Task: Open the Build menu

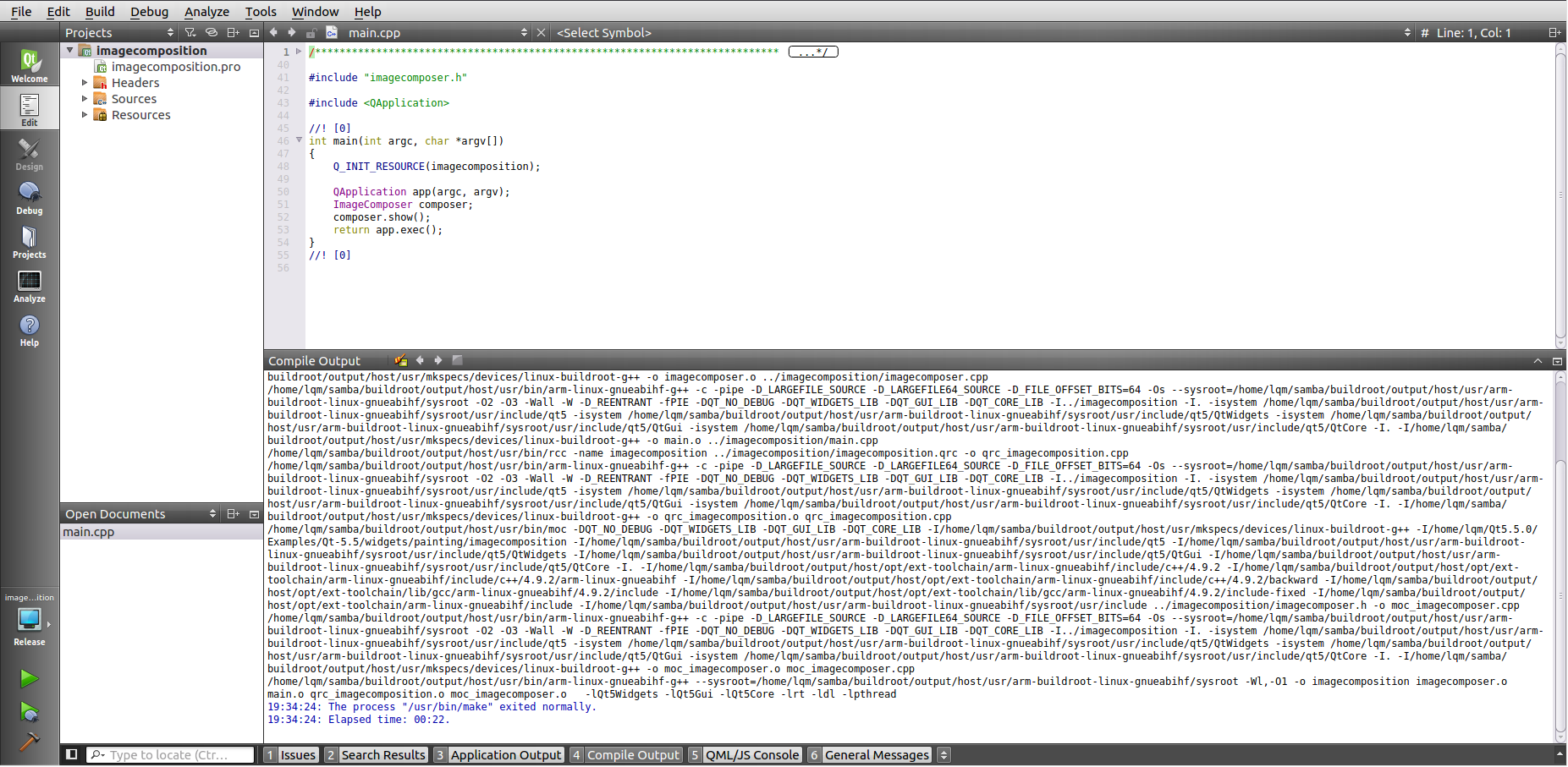Action: tap(100, 11)
